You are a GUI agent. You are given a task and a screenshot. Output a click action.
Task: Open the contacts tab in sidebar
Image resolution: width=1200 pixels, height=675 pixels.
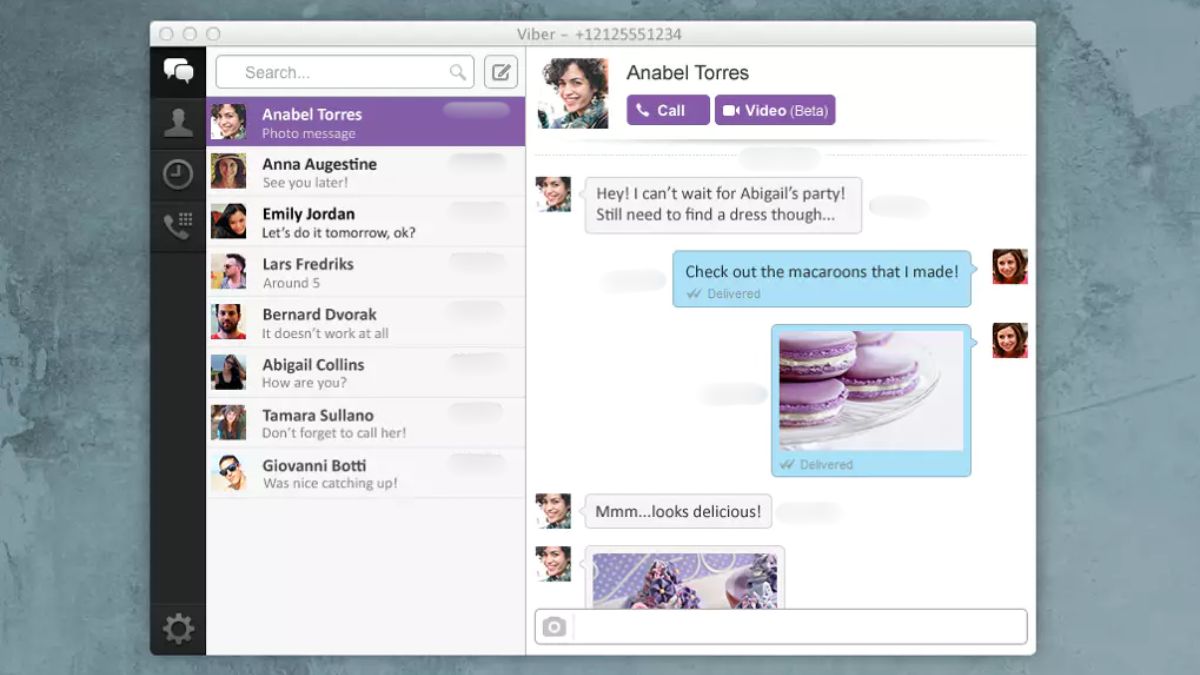[x=178, y=122]
